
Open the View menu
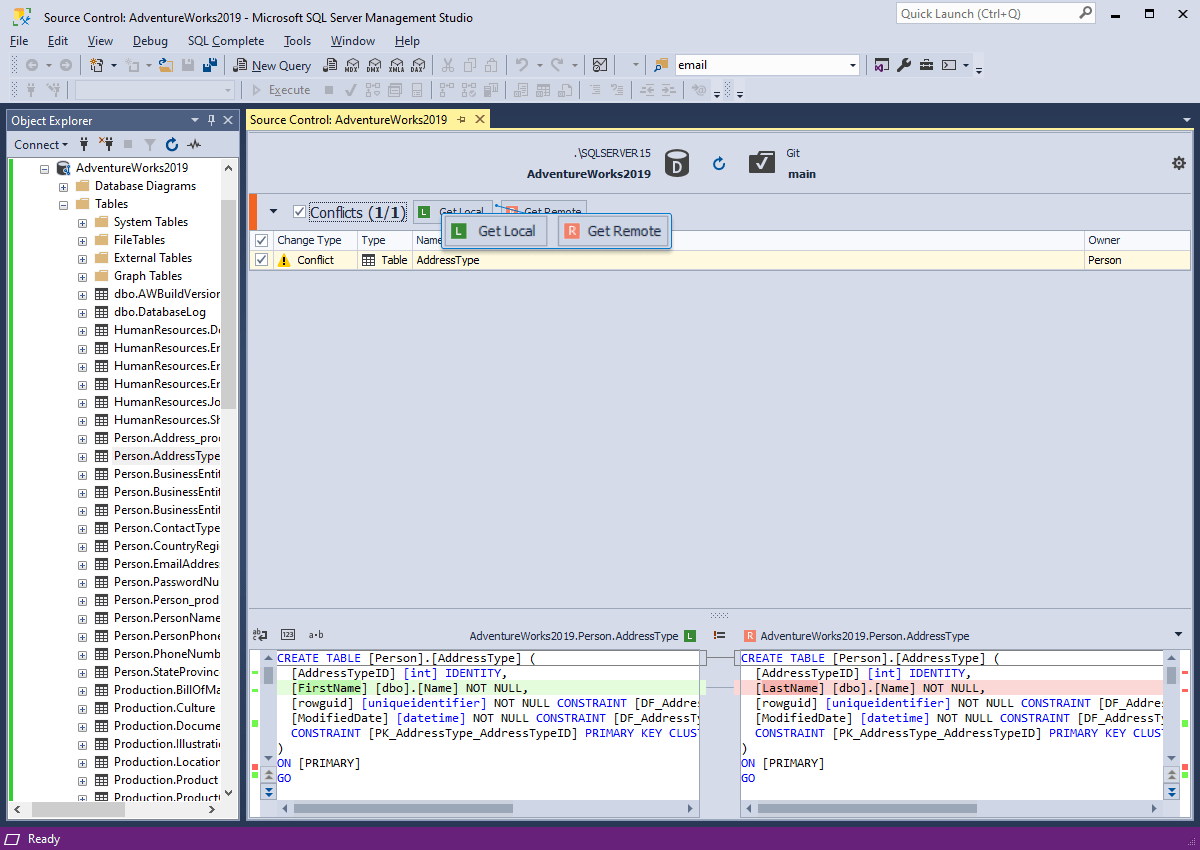pyautogui.click(x=100, y=41)
